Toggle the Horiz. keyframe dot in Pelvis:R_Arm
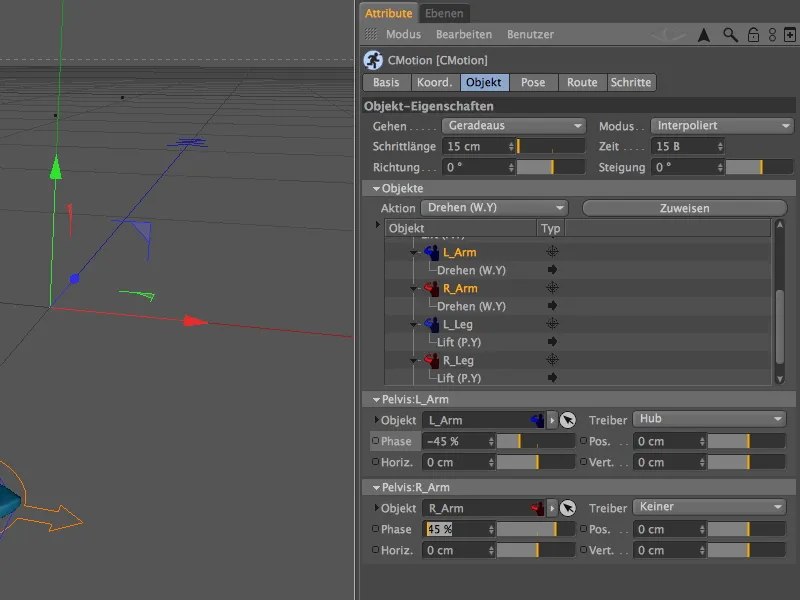This screenshot has height=600, width=800. point(376,549)
